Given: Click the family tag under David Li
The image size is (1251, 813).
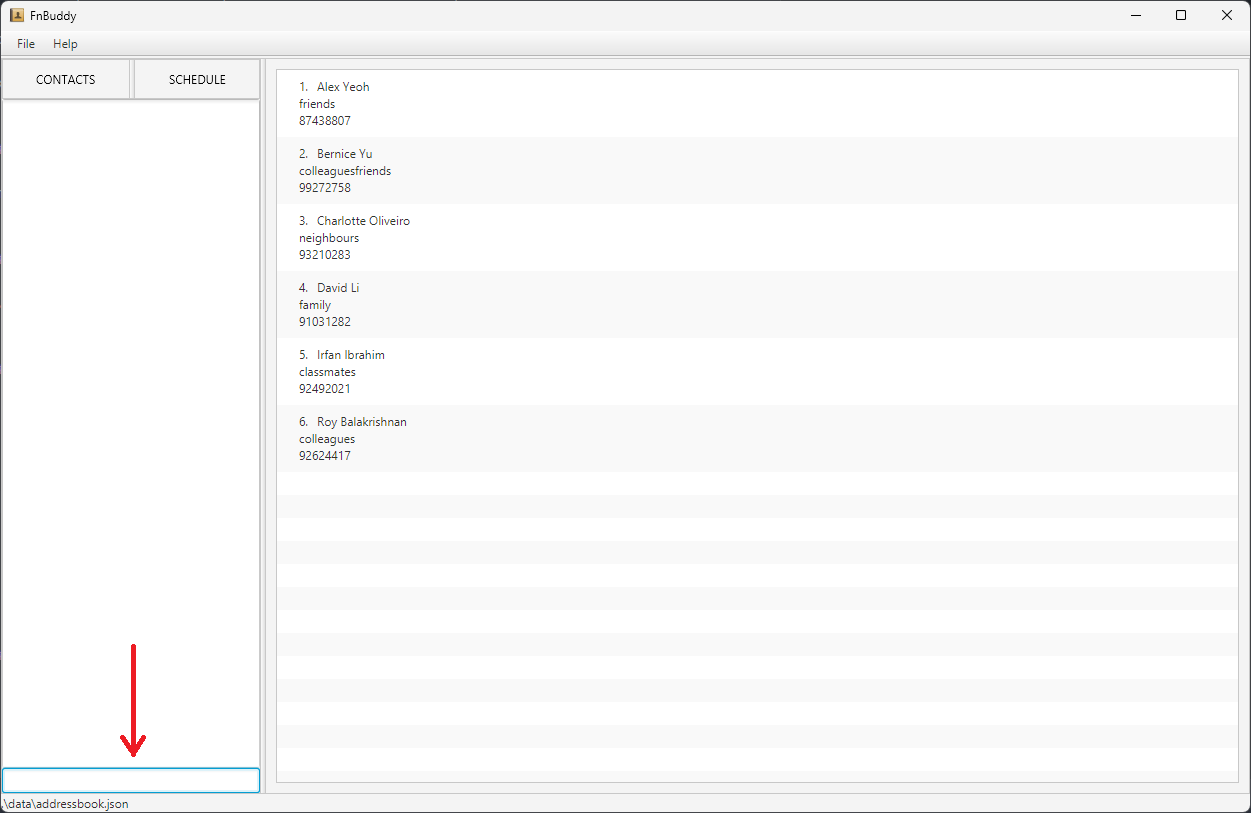Looking at the screenshot, I should (315, 305).
